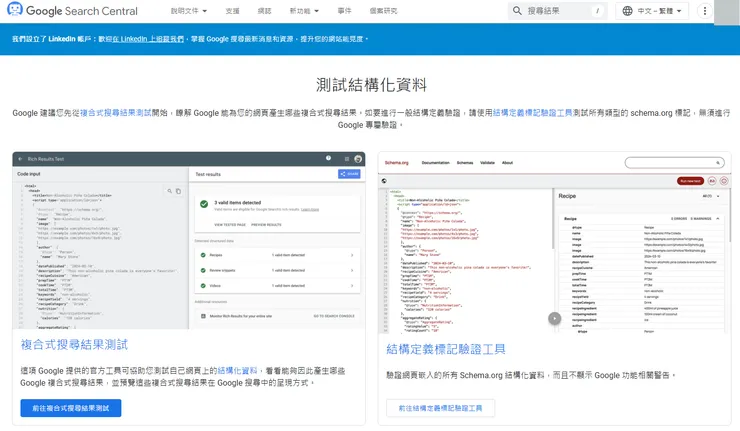Viewport: 740px width, 431px height.
Task: Click the 測試結構化資料 page heading
Action: pyautogui.click(x=371, y=85)
